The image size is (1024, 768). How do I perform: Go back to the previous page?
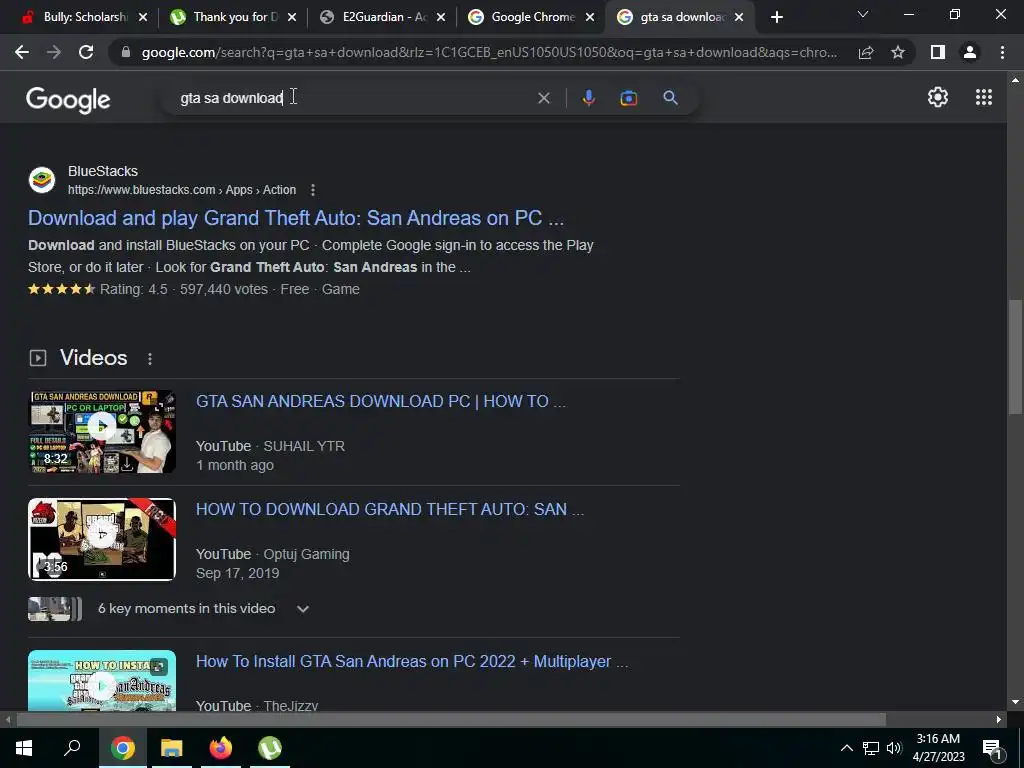pos(22,52)
